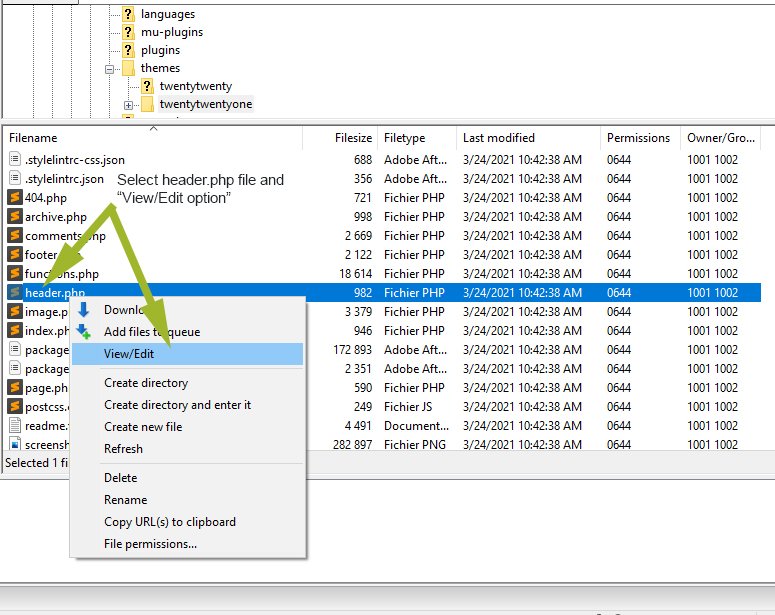Click the archive.php Sublime file icon

click(14, 217)
